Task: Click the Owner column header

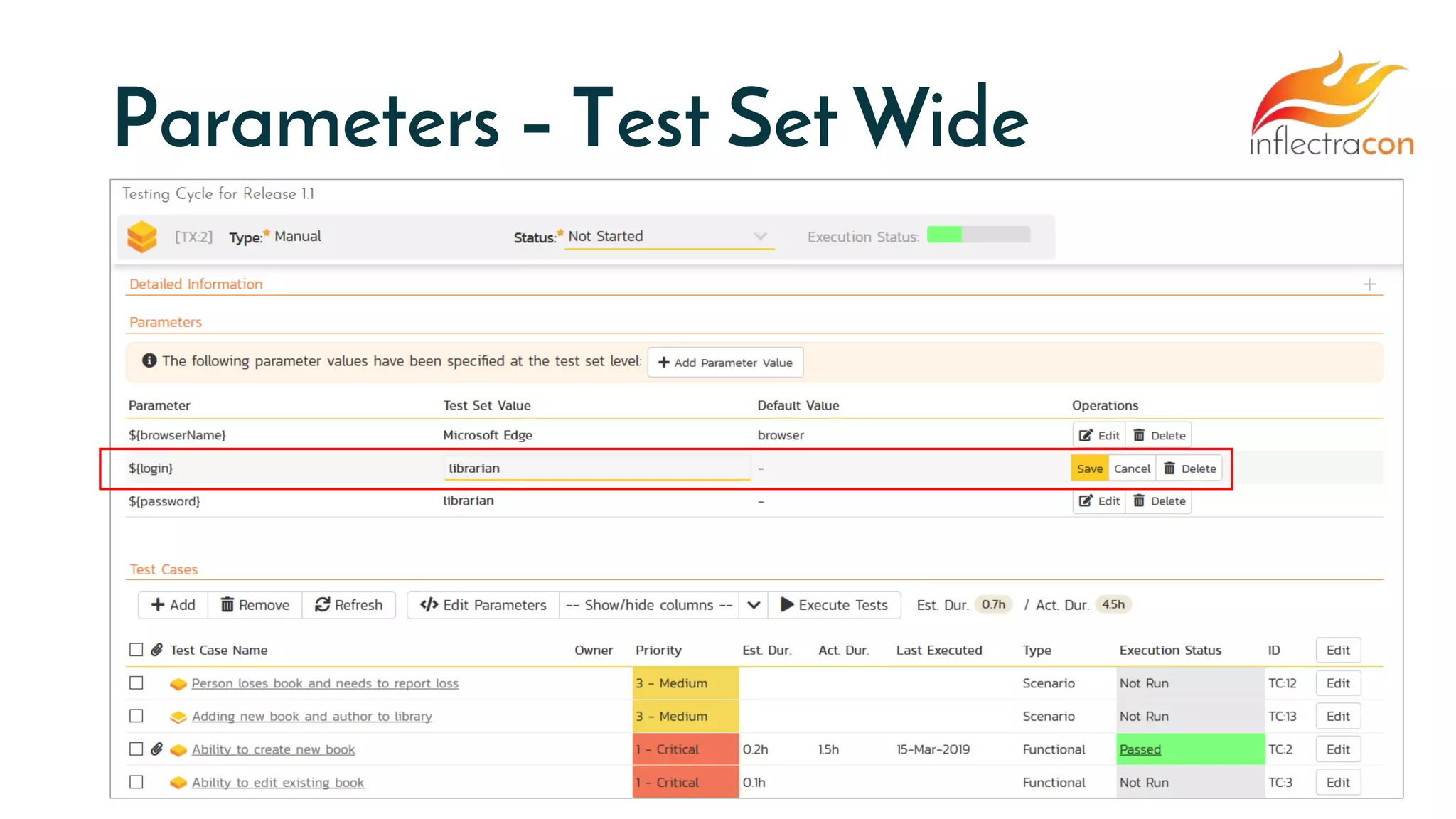Action: 594,650
